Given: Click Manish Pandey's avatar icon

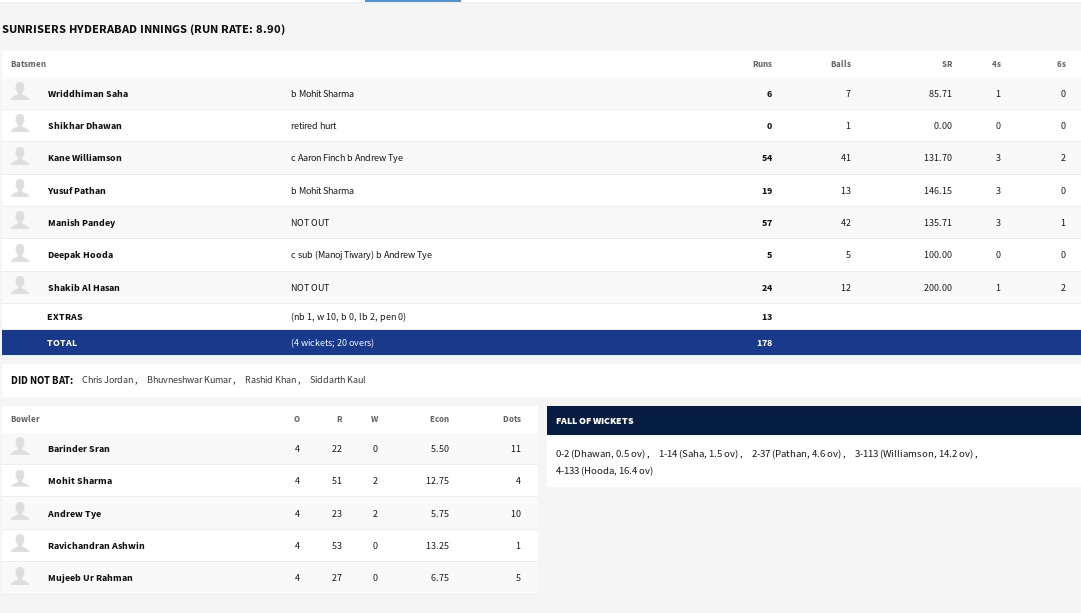Looking at the screenshot, I should click(x=21, y=221).
